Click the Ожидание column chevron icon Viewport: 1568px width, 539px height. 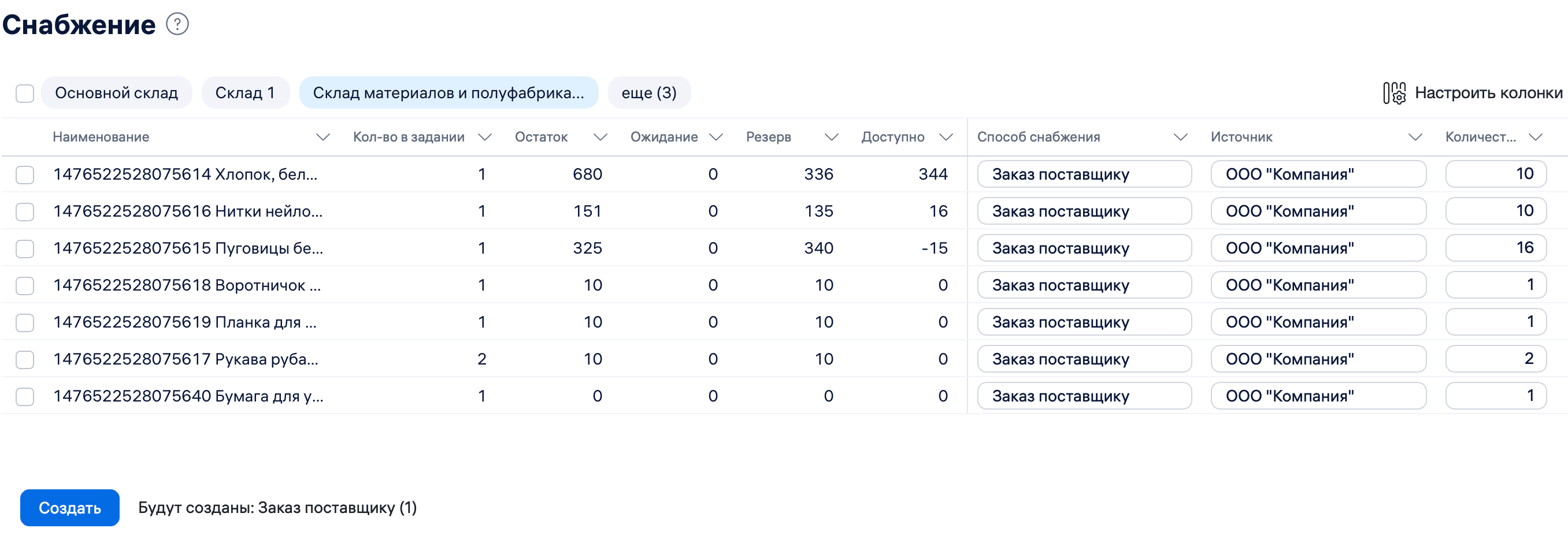(x=716, y=137)
